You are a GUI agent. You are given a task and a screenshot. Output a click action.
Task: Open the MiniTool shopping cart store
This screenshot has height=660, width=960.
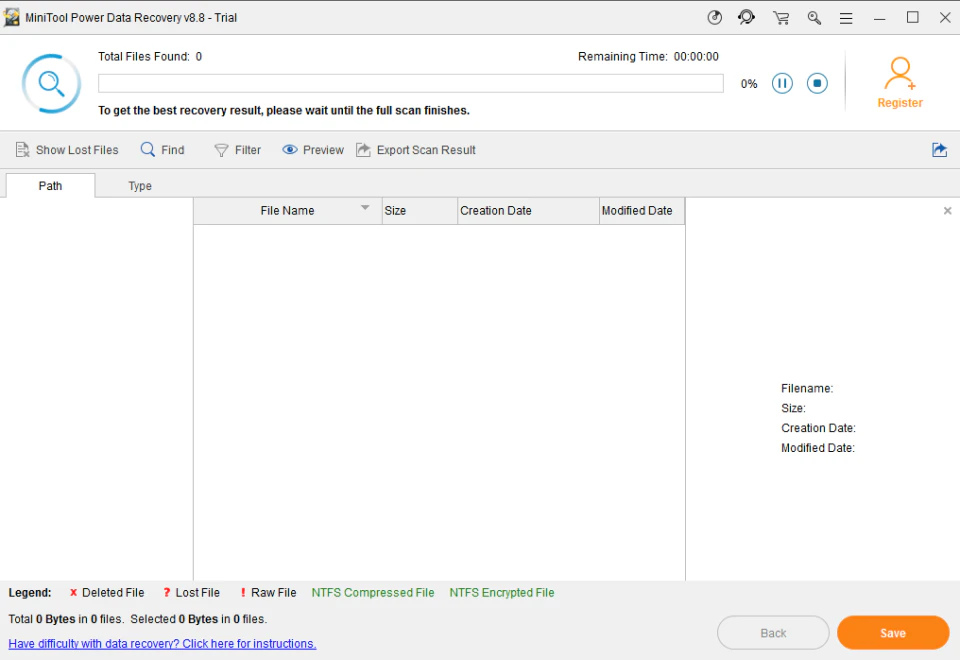781,17
